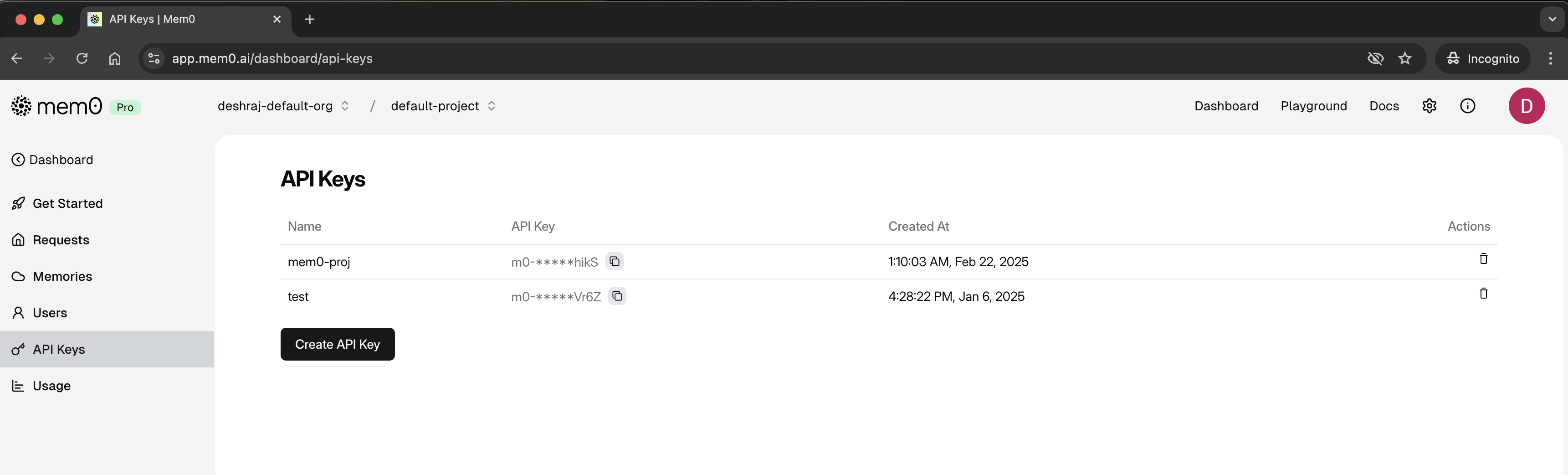Open the Docs page from the navigation
Image resolution: width=1568 pixels, height=475 pixels.
coord(1384,105)
